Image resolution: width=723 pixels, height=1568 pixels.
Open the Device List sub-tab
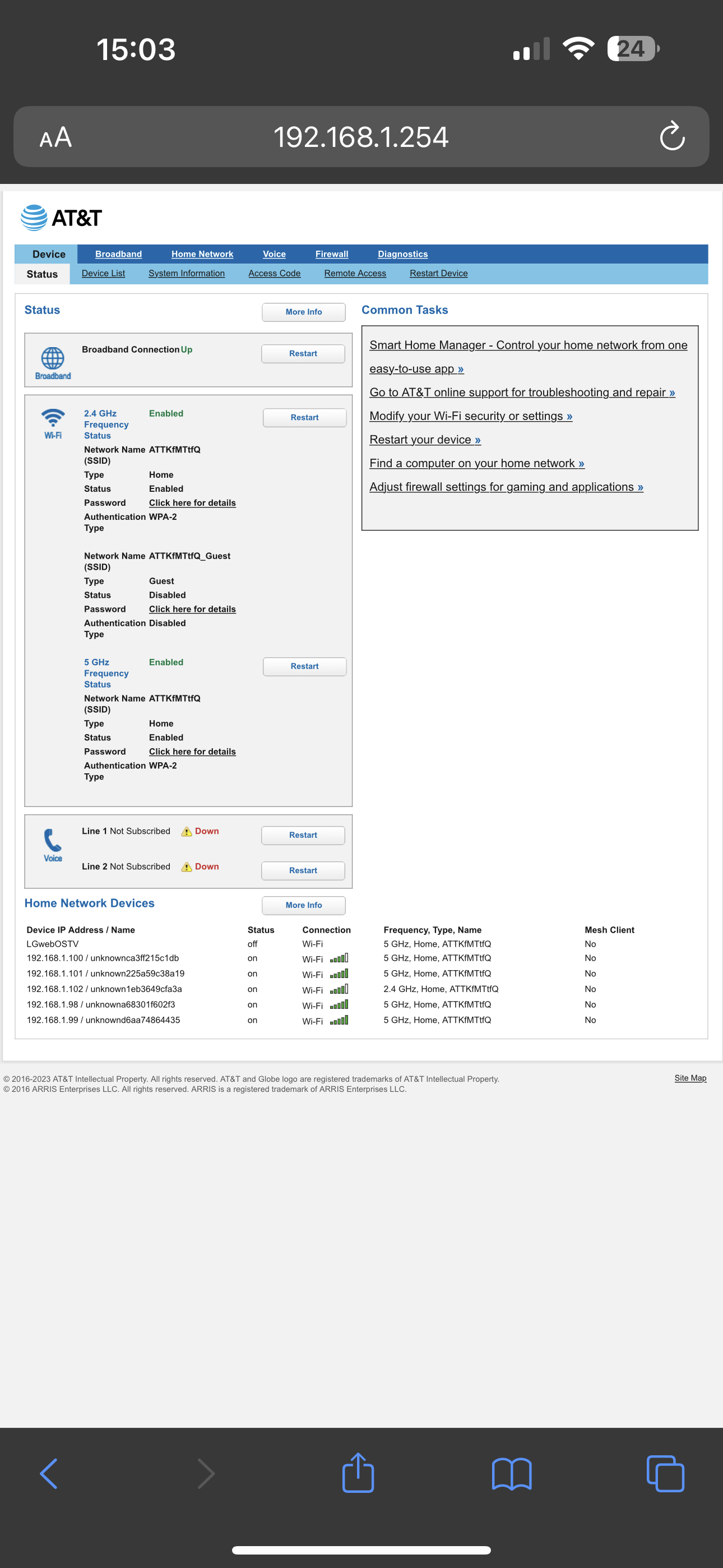[x=104, y=273]
